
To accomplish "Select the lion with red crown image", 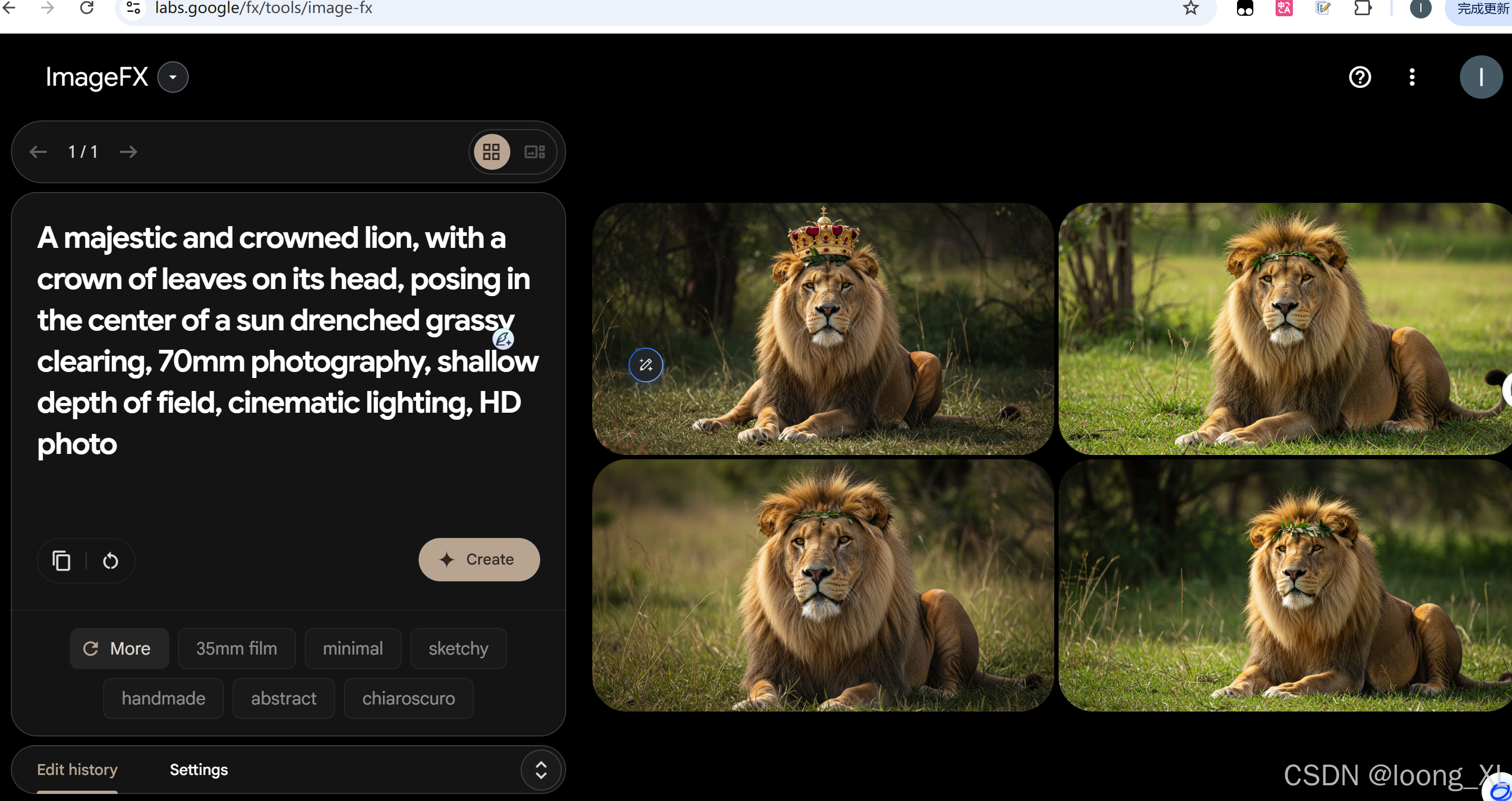I will [822, 329].
